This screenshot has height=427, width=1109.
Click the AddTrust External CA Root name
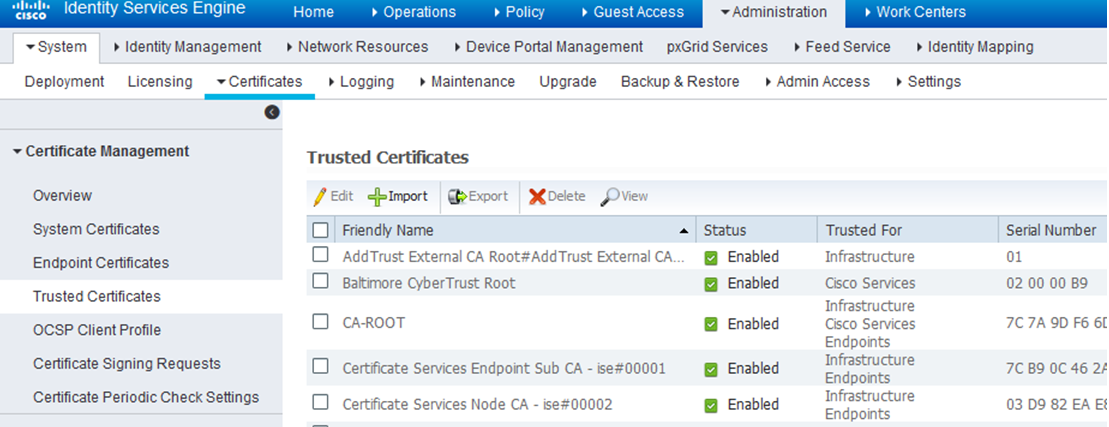point(513,257)
